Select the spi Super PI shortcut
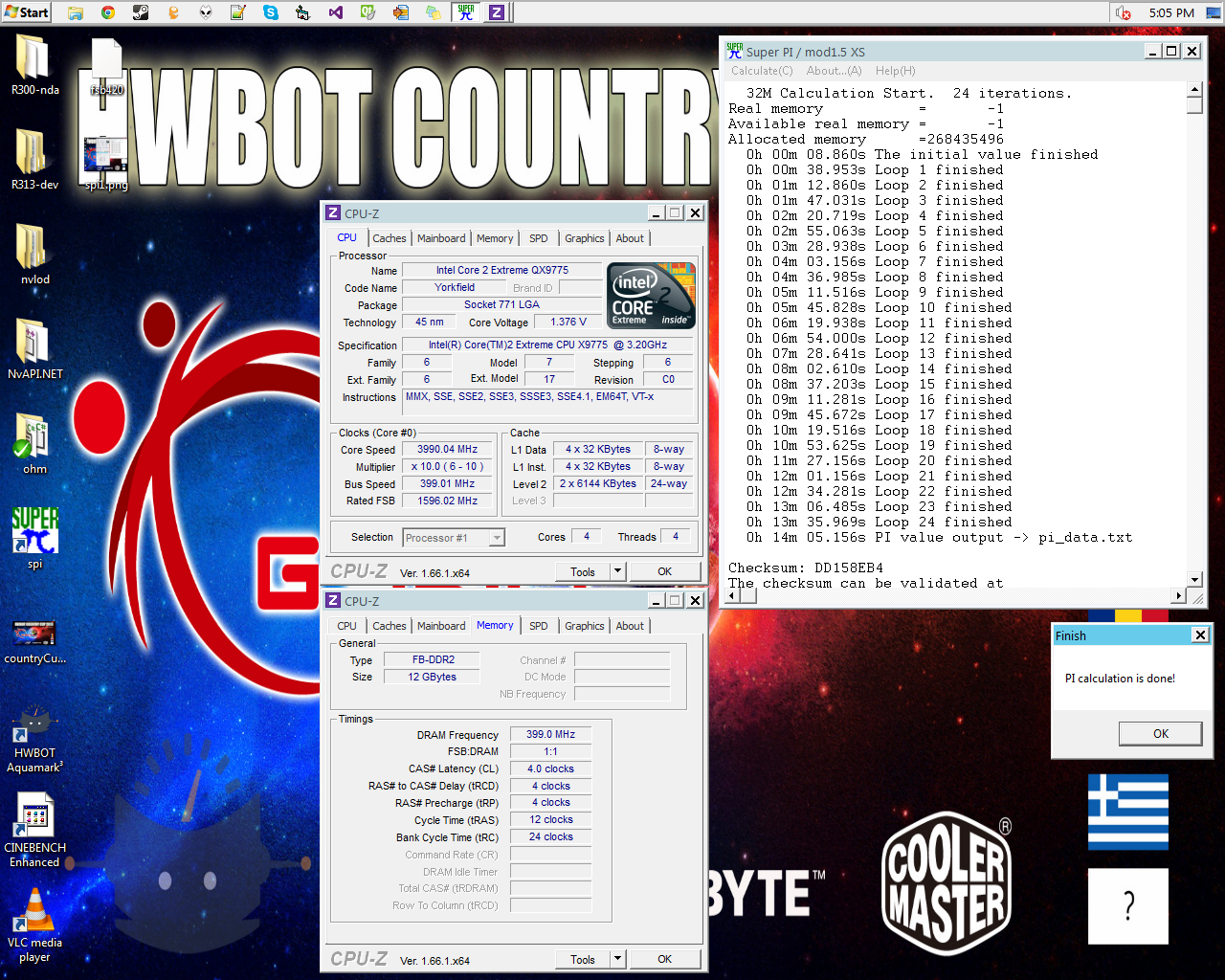This screenshot has height=980, width=1225. 34,539
